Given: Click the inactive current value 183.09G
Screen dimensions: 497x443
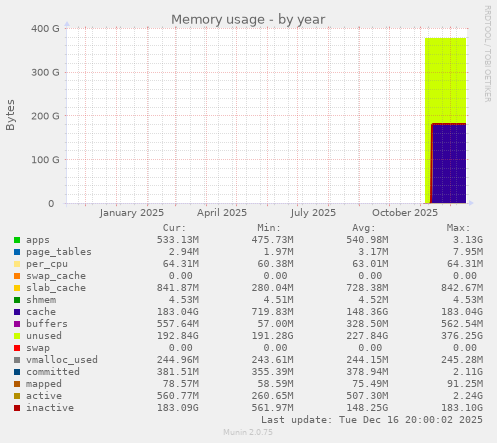Looking at the screenshot, I should [178, 408].
